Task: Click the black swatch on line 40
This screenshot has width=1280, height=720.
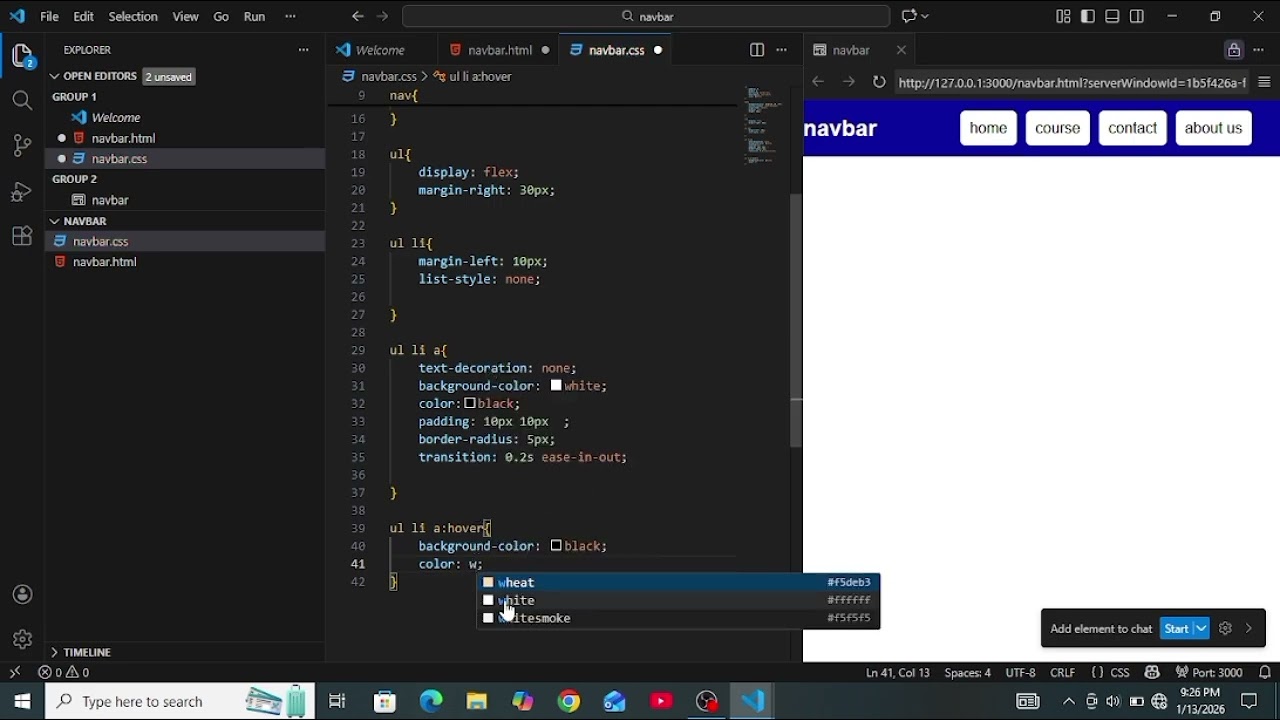Action: pos(556,546)
